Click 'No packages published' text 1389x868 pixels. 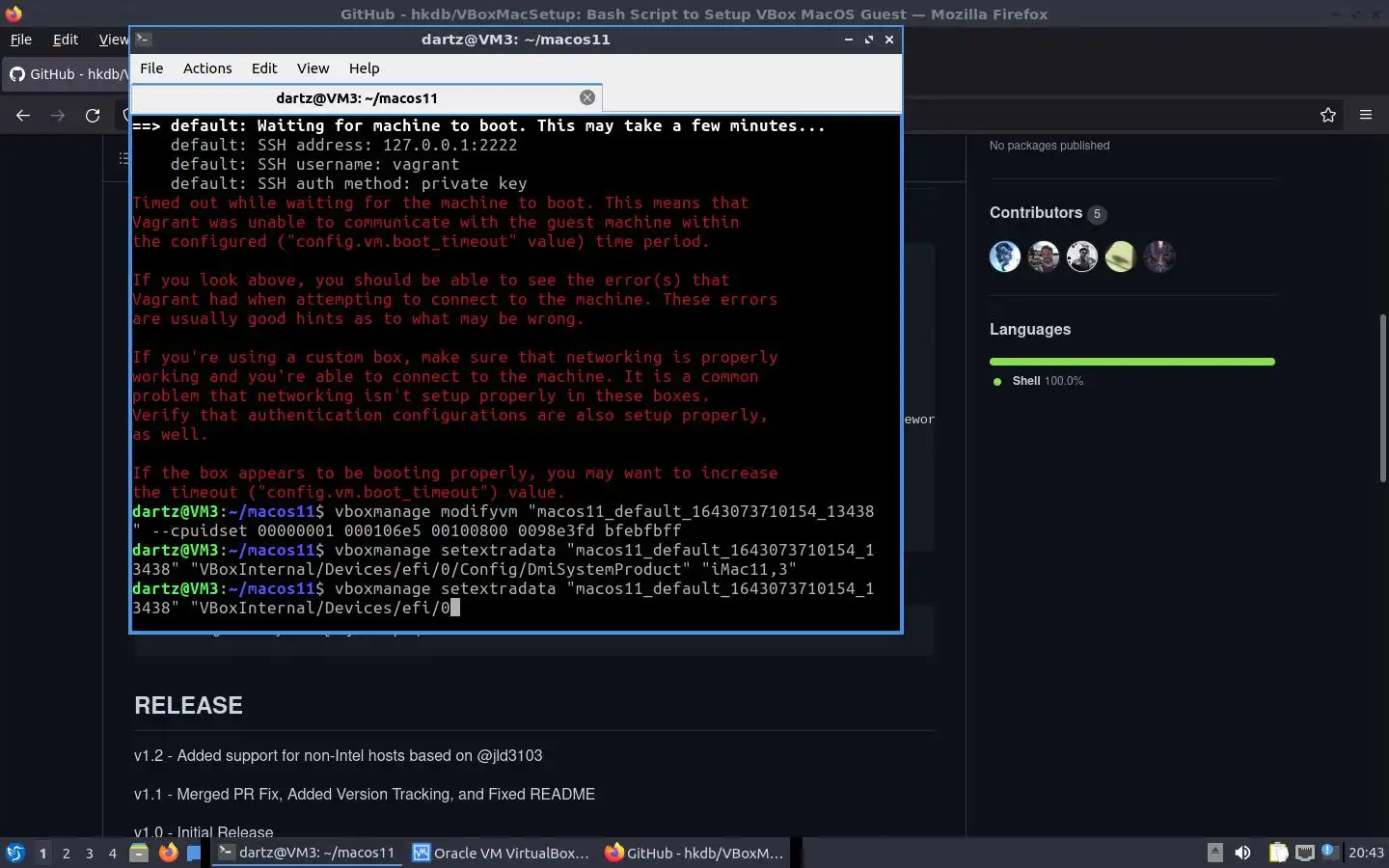tap(1049, 146)
